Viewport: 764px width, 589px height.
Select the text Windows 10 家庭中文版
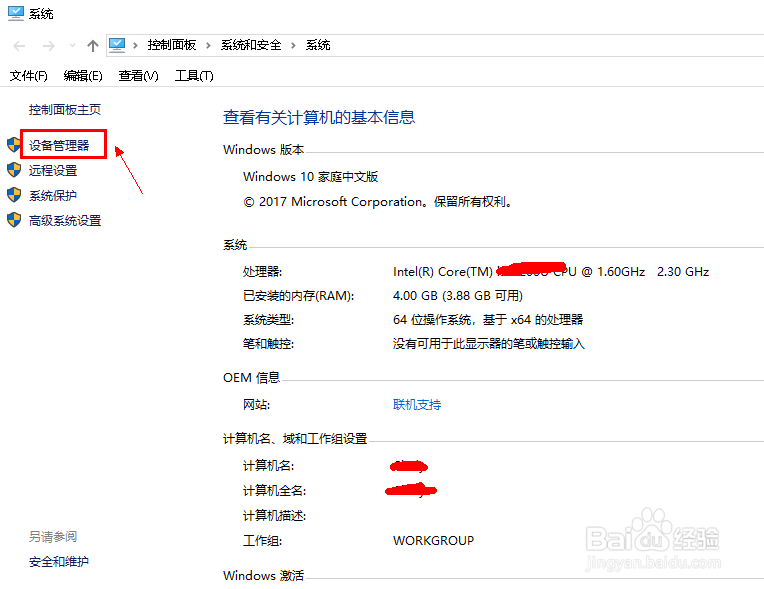310,176
